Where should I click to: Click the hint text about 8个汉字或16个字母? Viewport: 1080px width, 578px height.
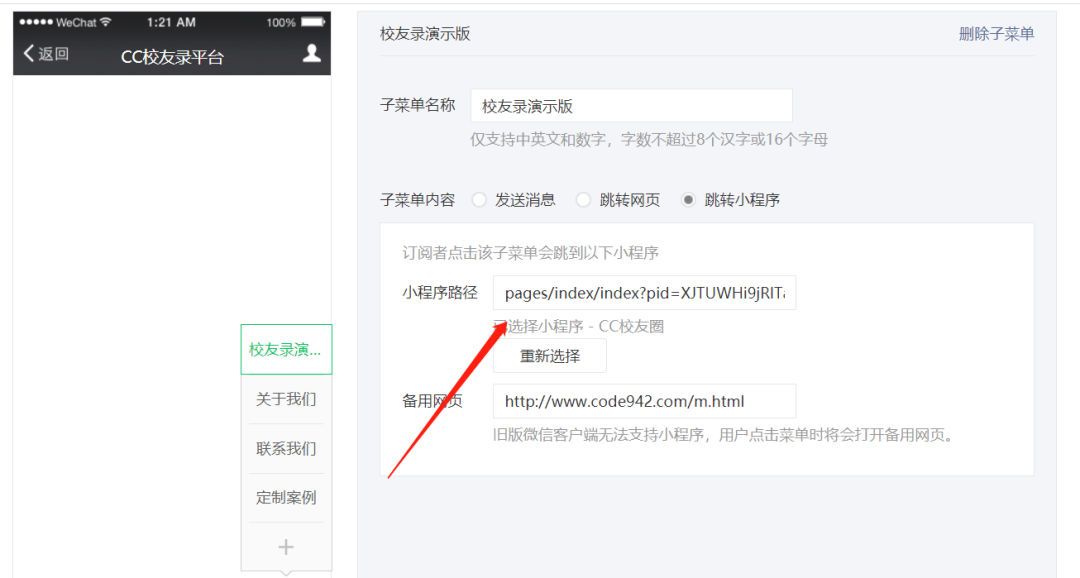click(x=649, y=139)
